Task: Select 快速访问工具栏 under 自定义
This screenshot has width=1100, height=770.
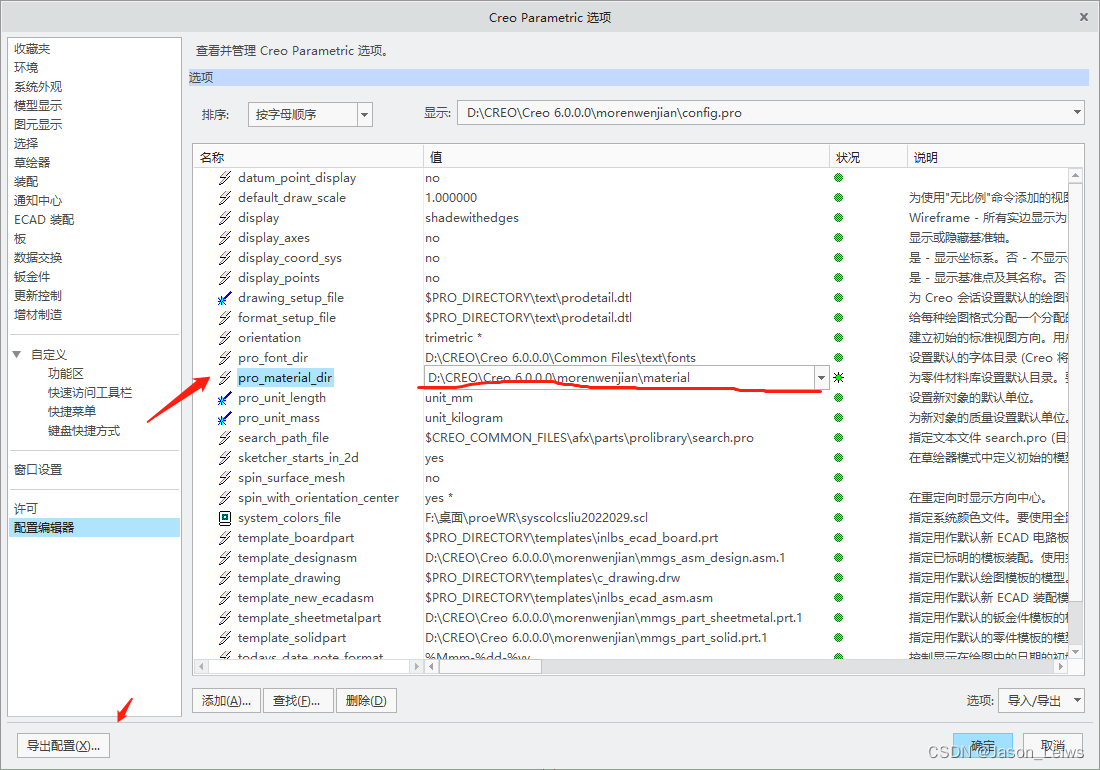Action: tap(90, 392)
